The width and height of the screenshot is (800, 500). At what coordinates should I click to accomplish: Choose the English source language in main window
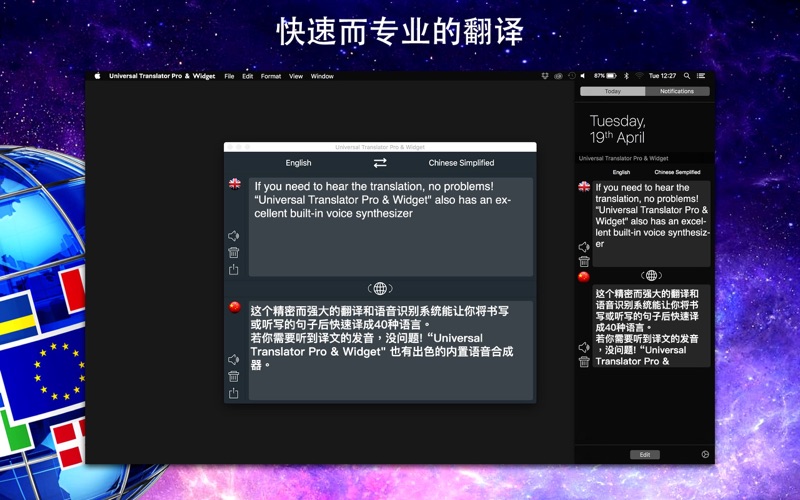pyautogui.click(x=298, y=163)
